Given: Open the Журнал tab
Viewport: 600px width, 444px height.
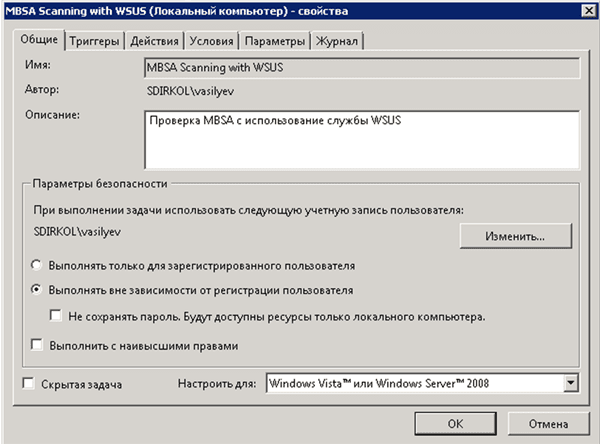Looking at the screenshot, I should (338, 41).
